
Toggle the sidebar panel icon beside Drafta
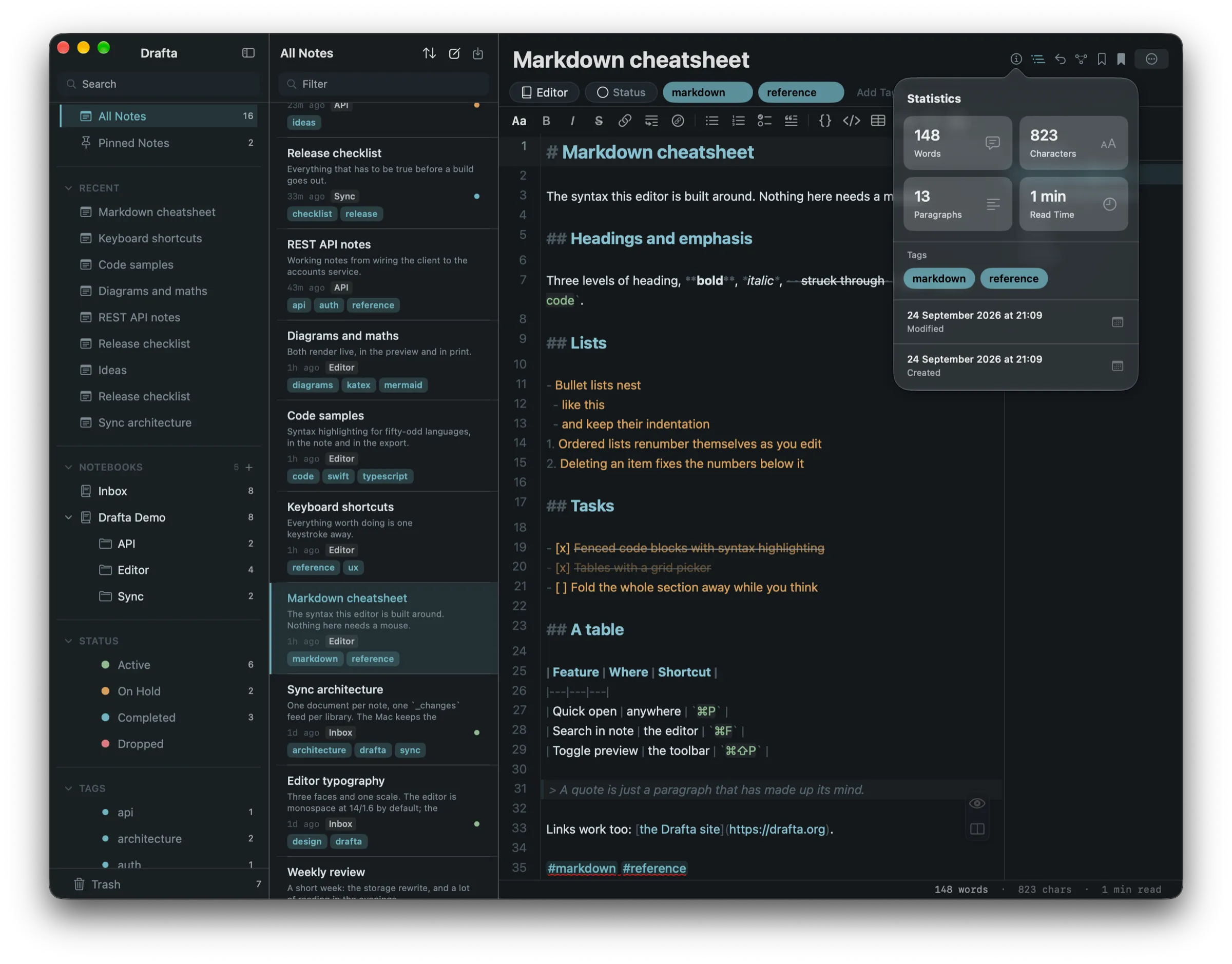coord(248,53)
